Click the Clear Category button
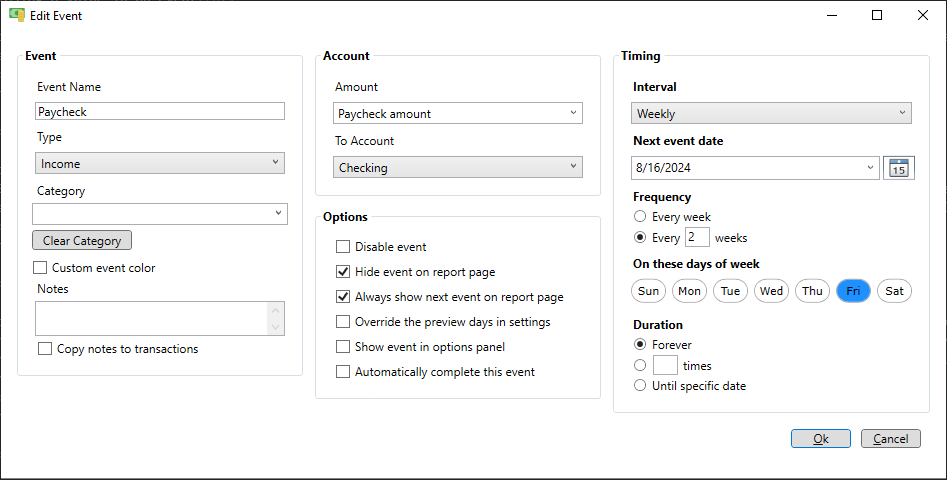Image resolution: width=947 pixels, height=480 pixels. pyautogui.click(x=82, y=240)
